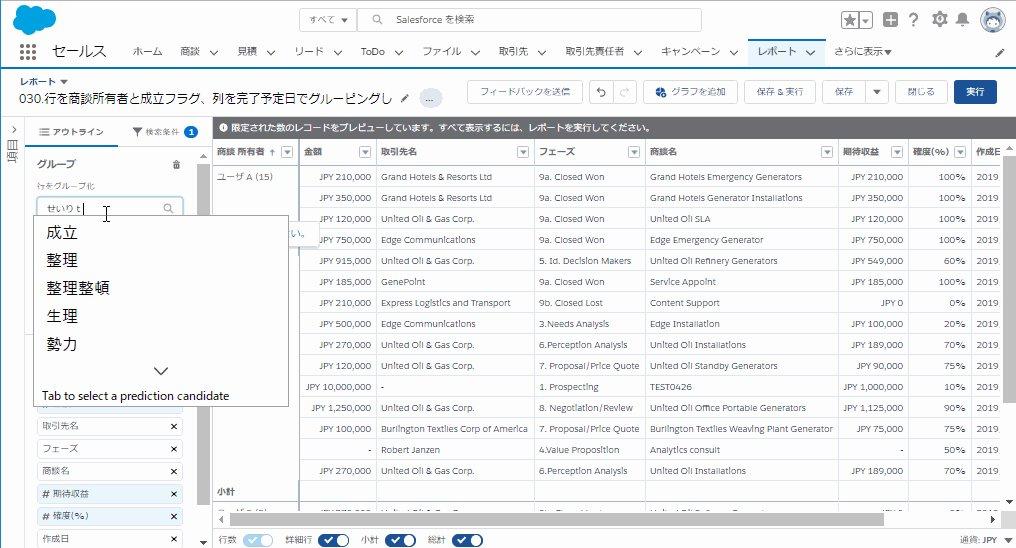Click the more options ellipsis button

coord(431,98)
